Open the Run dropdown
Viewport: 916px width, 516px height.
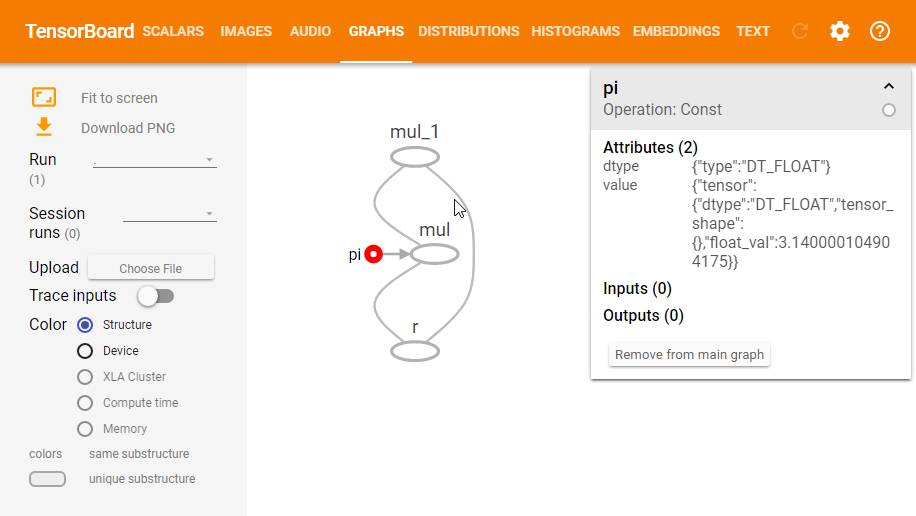(155, 160)
